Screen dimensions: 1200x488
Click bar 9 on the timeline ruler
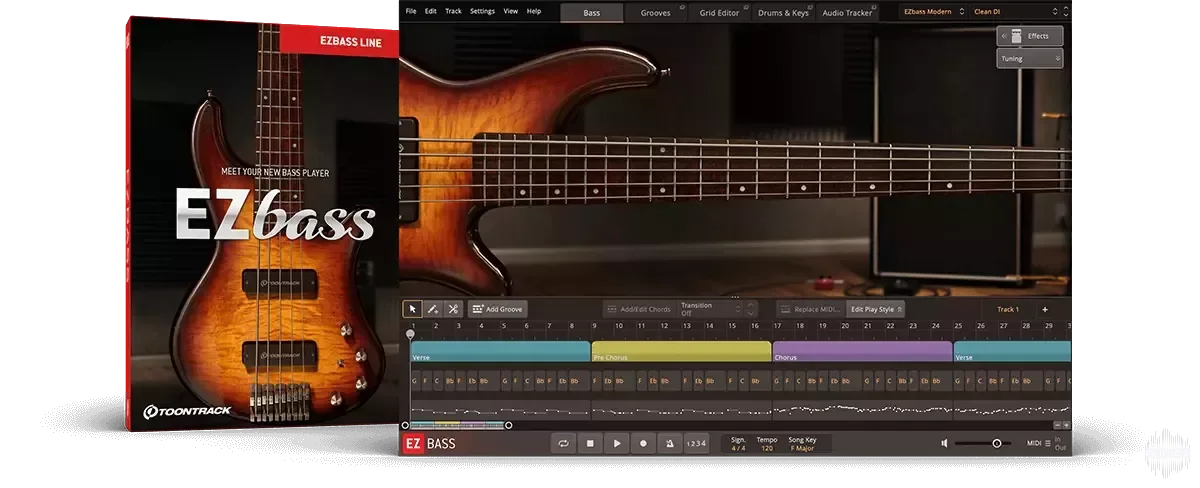(594, 325)
